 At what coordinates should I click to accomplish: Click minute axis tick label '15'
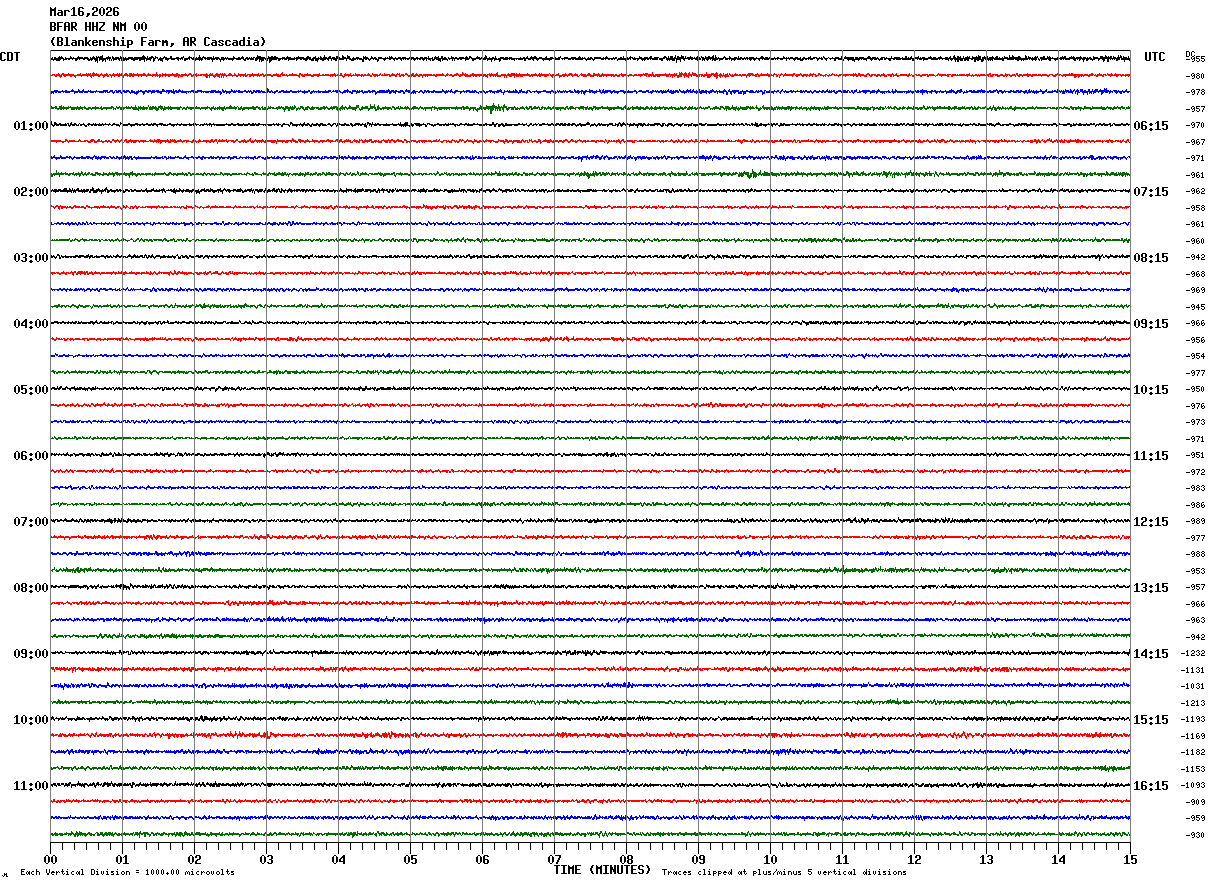1130,859
